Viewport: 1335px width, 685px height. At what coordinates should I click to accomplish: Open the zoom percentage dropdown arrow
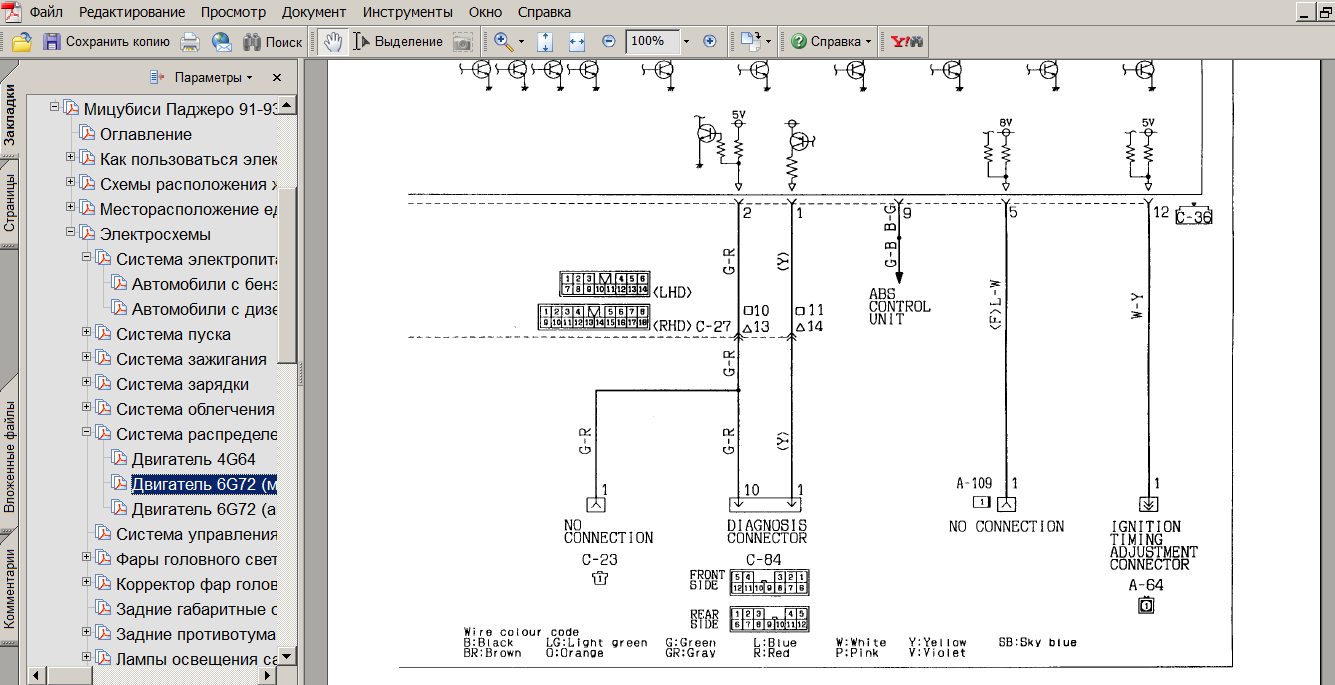[686, 42]
